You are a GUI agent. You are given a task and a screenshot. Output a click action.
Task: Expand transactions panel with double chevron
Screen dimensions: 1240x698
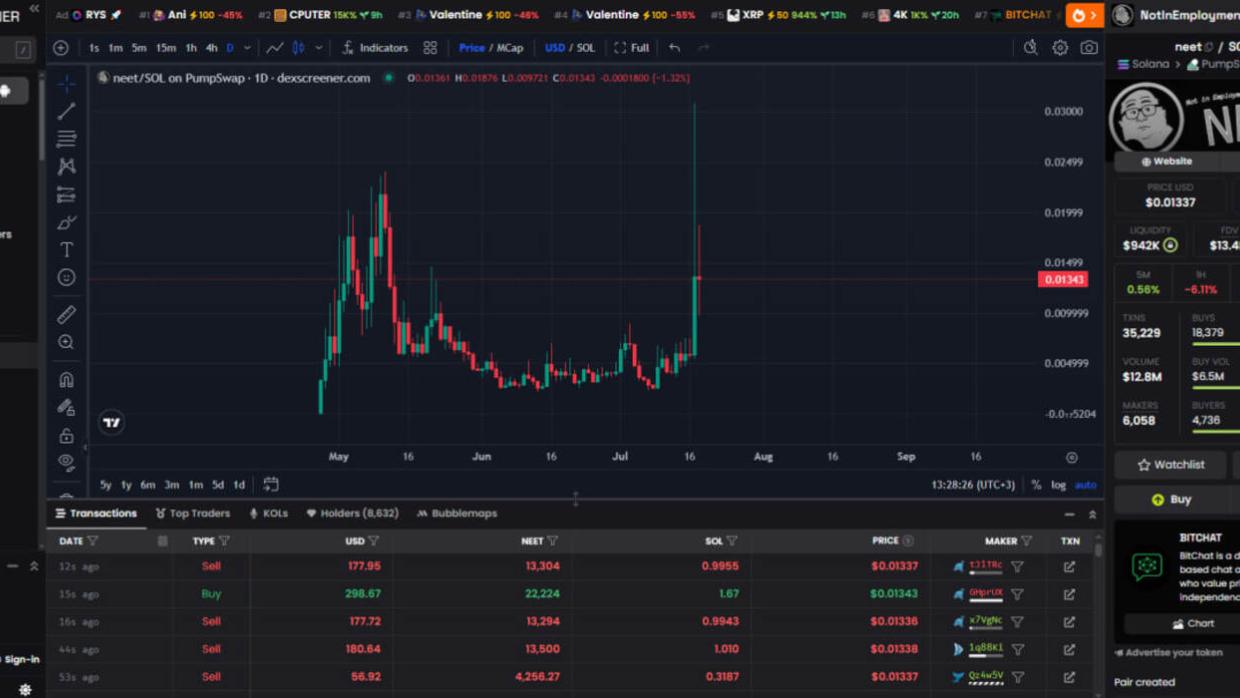pyautogui.click(x=1092, y=514)
